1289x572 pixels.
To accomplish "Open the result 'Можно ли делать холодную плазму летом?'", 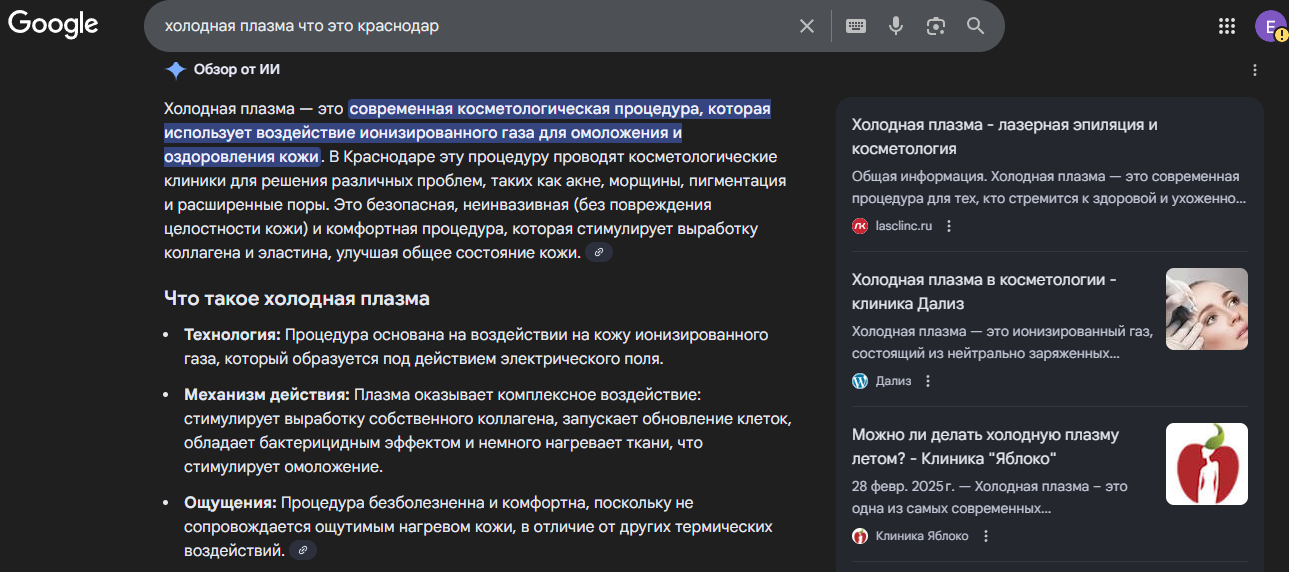I will tap(985, 447).
